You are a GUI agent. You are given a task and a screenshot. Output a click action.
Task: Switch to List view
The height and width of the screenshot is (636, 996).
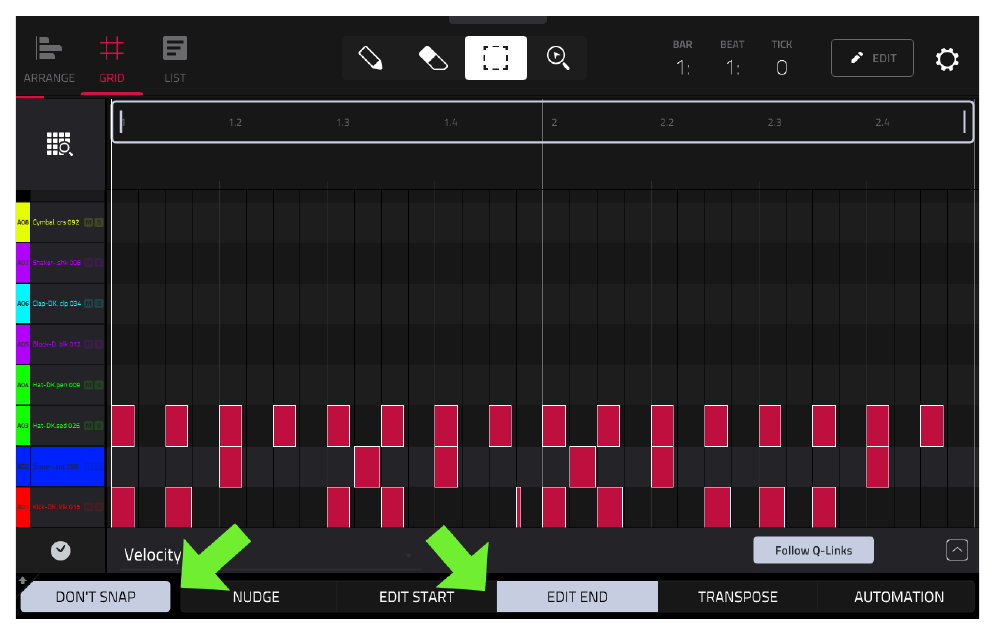(175, 60)
